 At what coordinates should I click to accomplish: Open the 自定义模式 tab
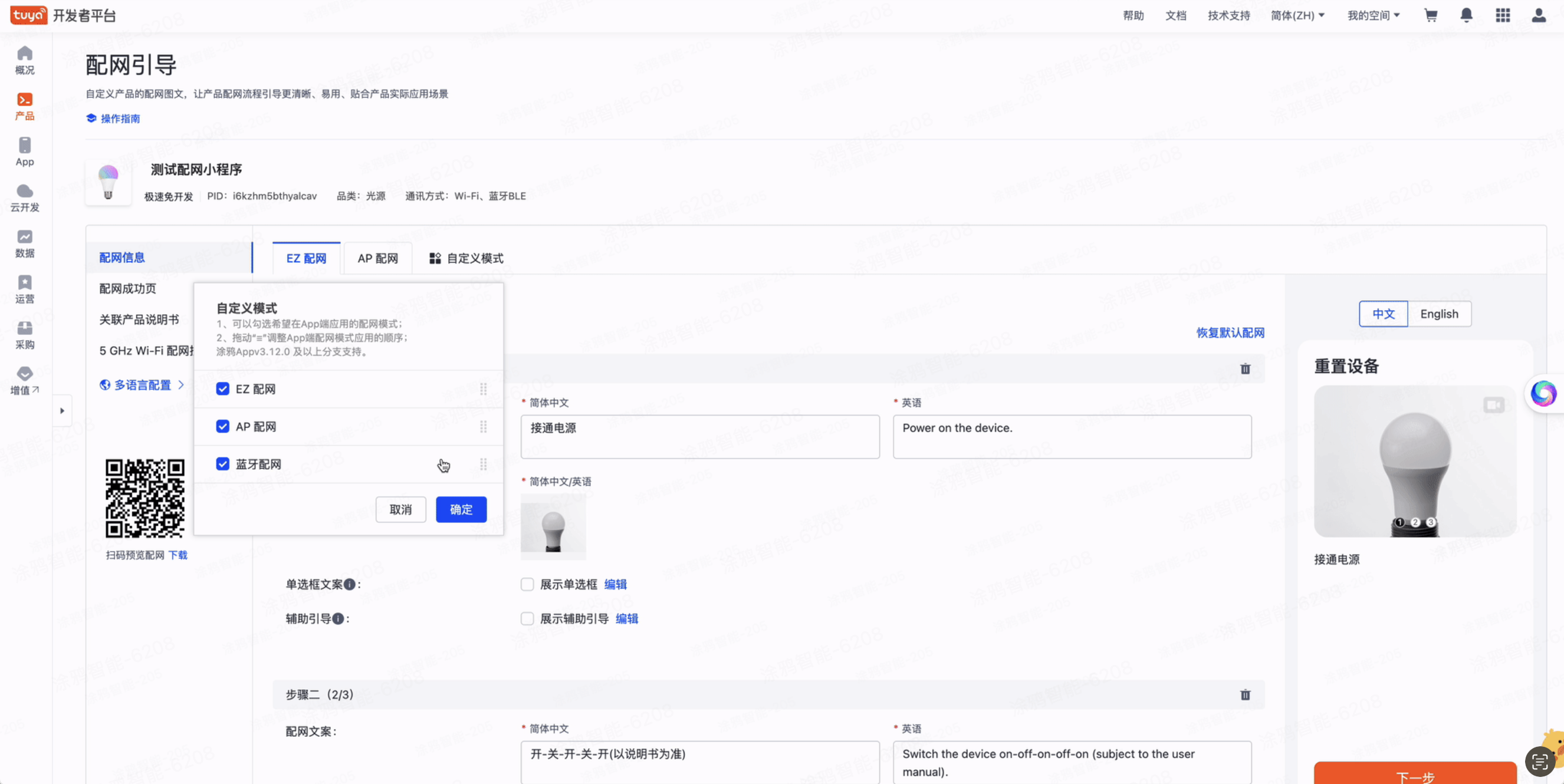pos(466,259)
